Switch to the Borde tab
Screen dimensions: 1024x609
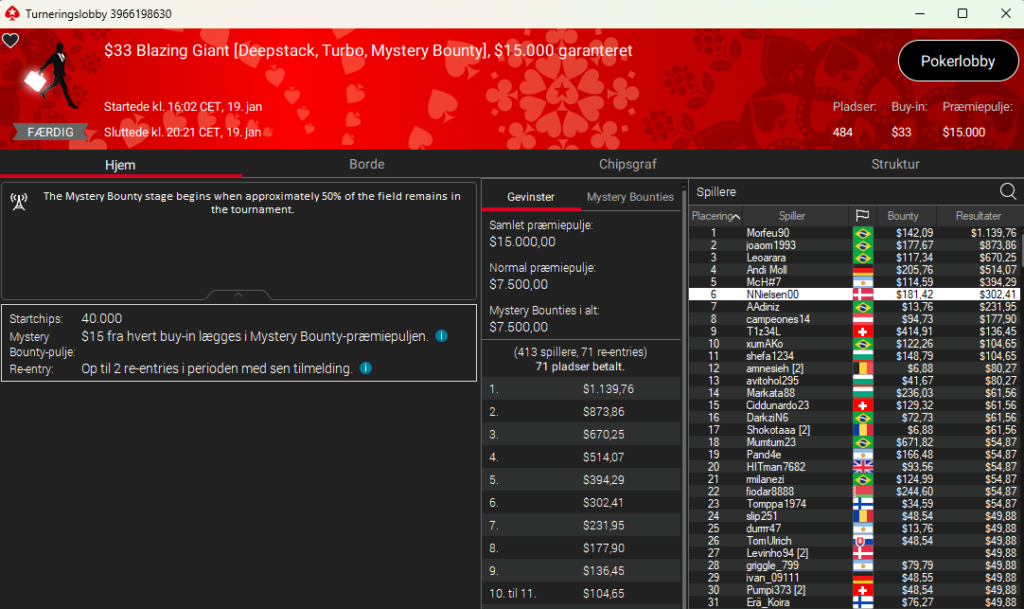pyautogui.click(x=366, y=164)
